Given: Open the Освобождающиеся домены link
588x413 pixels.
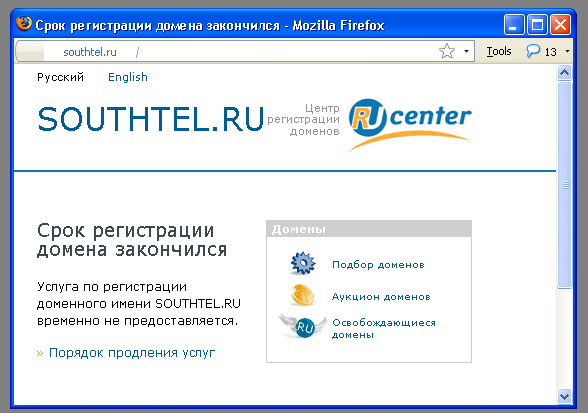Looking at the screenshot, I should coord(384,329).
